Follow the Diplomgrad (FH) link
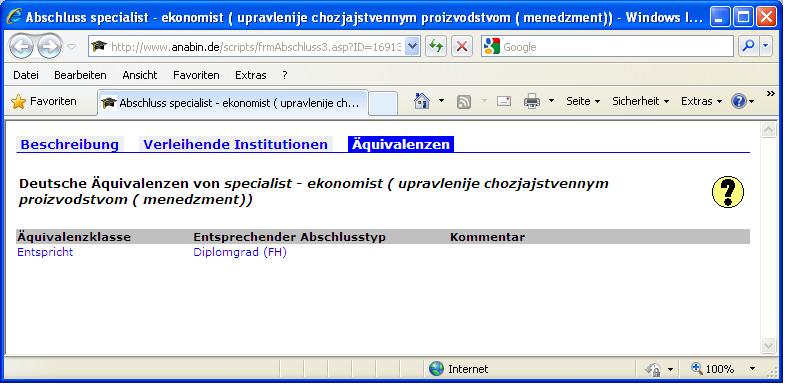Viewport: 785px width, 385px height. click(240, 252)
